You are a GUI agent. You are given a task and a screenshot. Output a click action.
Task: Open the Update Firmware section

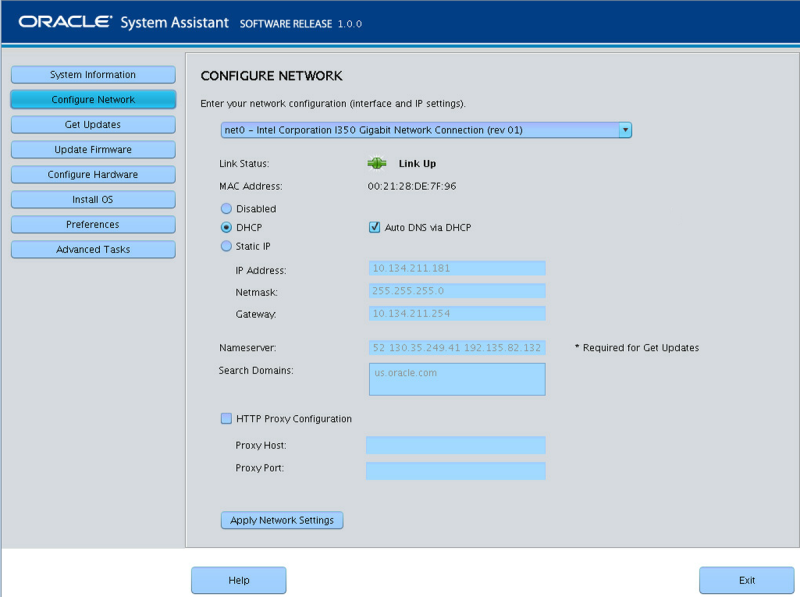tap(93, 150)
